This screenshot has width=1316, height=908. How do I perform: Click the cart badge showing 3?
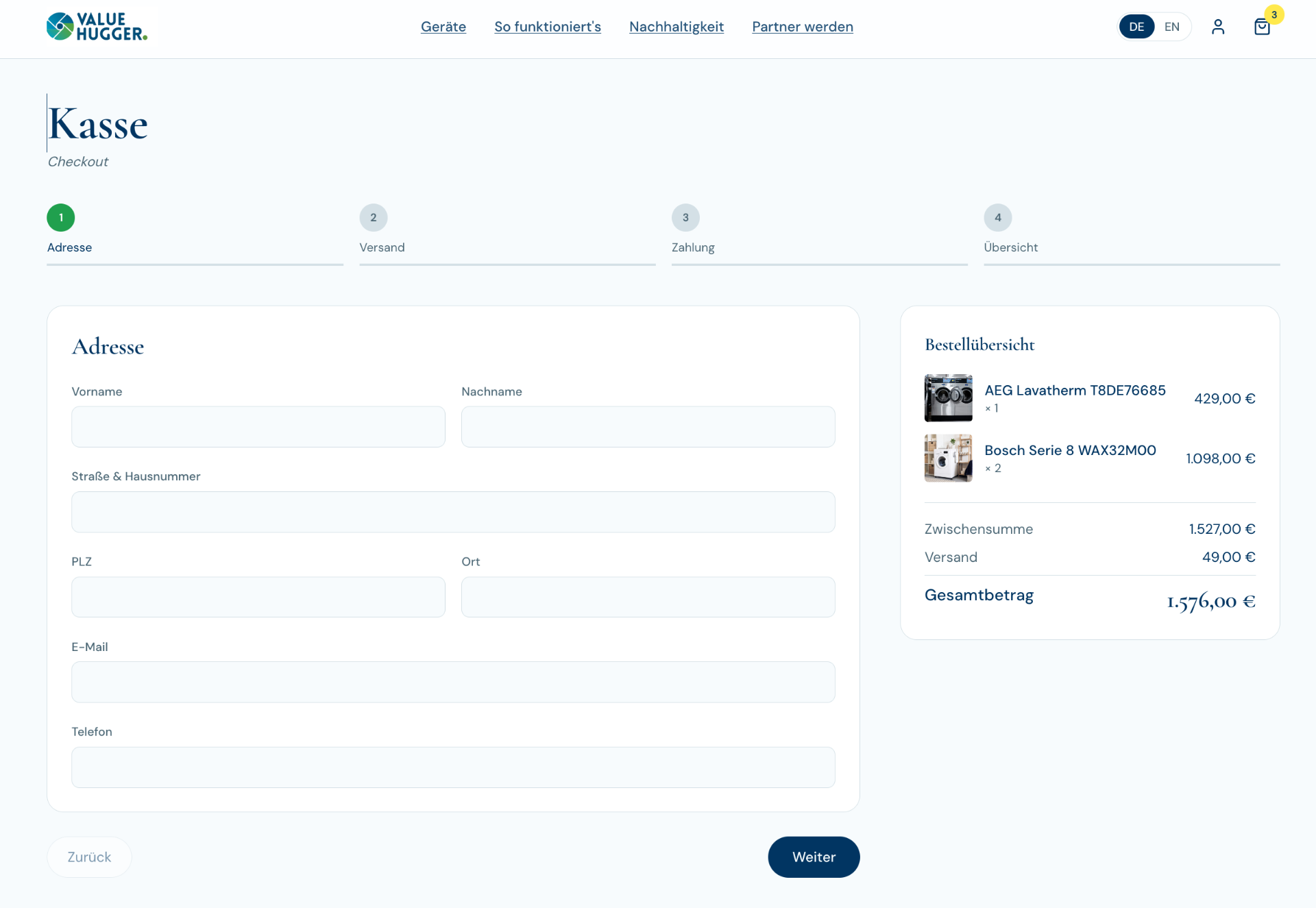pos(1274,14)
